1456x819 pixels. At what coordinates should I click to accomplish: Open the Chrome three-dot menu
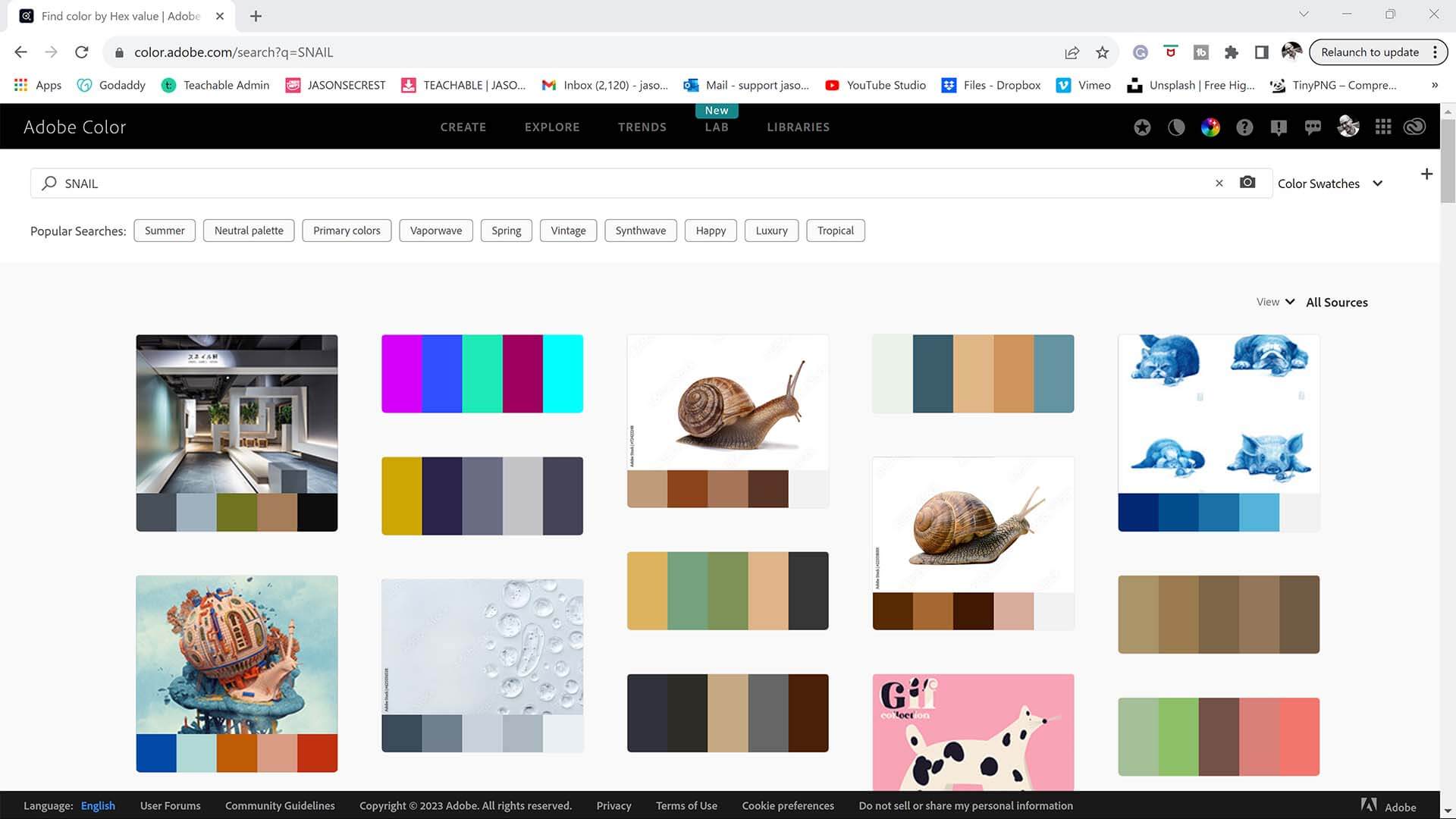pyautogui.click(x=1435, y=52)
